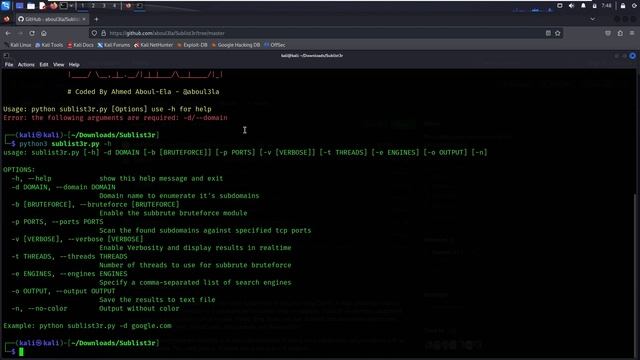Viewport: 640px width, 360px height.
Task: Click the 'Example: python sublist3r.py -d google.com' line
Action: click(87, 326)
